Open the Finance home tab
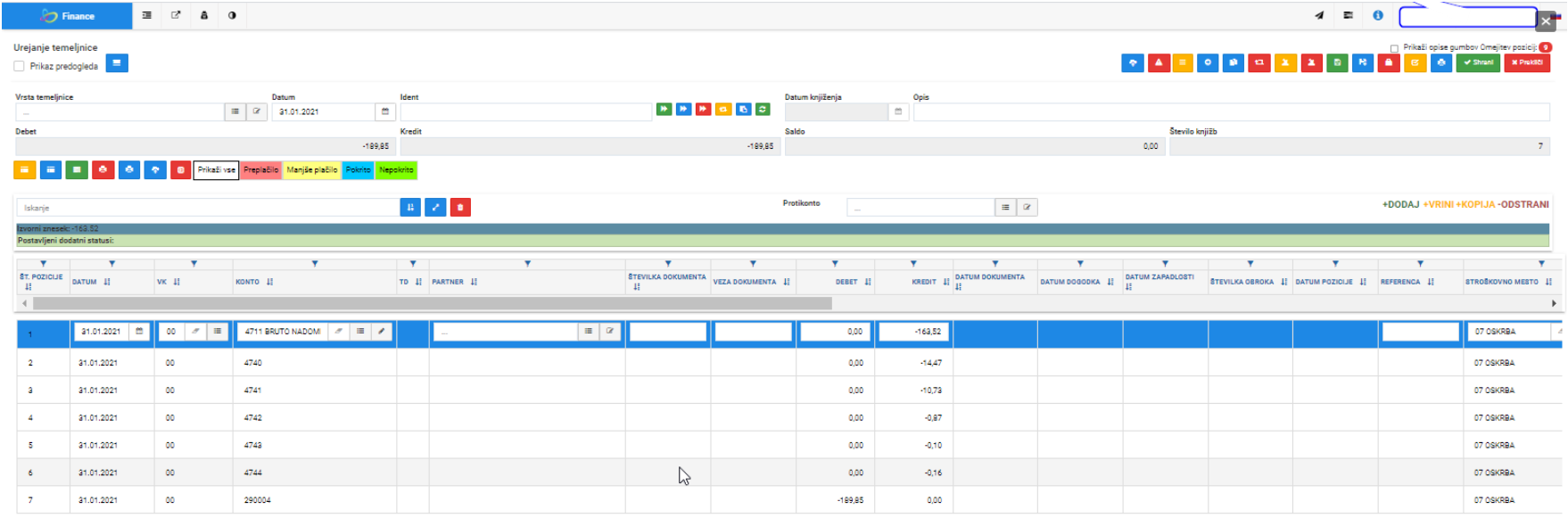Image resolution: width=1568 pixels, height=518 pixels. coord(67,16)
